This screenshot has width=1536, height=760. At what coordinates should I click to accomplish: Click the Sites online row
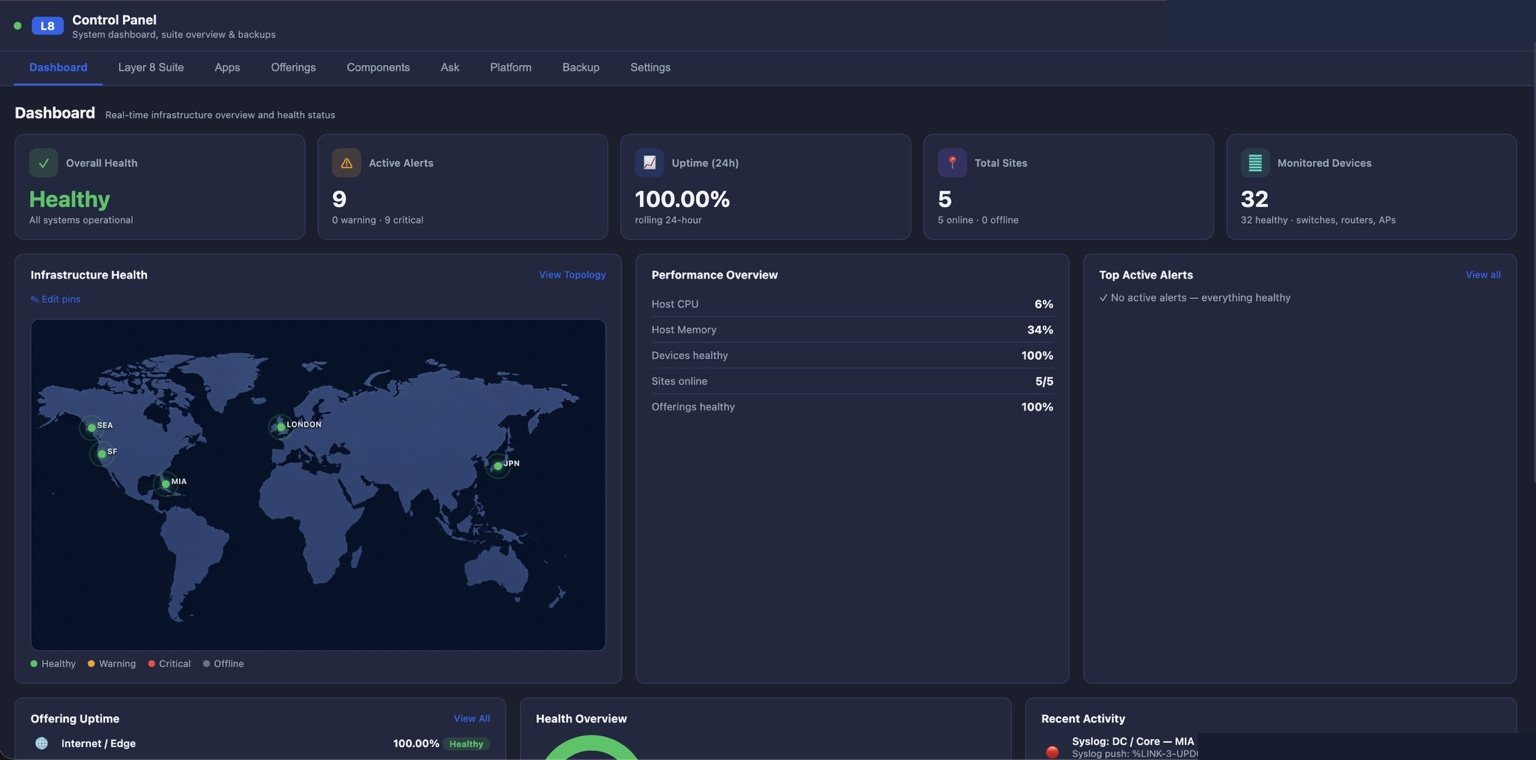point(852,381)
